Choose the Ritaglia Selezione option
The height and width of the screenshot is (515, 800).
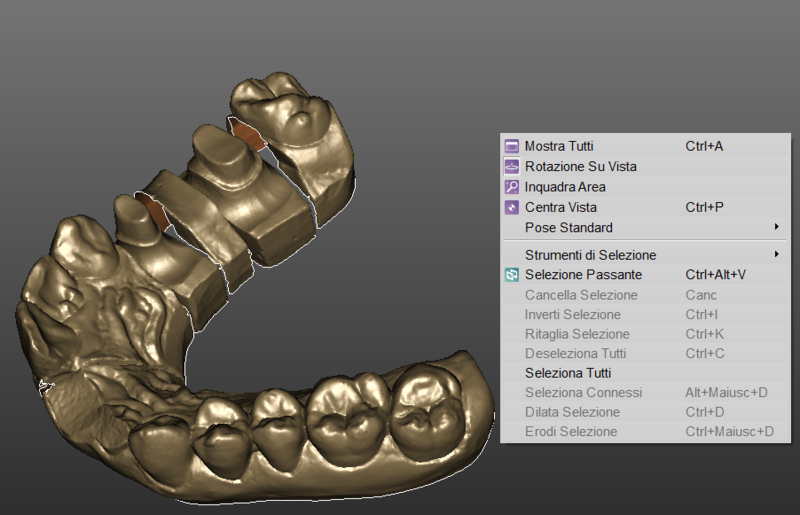pos(577,334)
